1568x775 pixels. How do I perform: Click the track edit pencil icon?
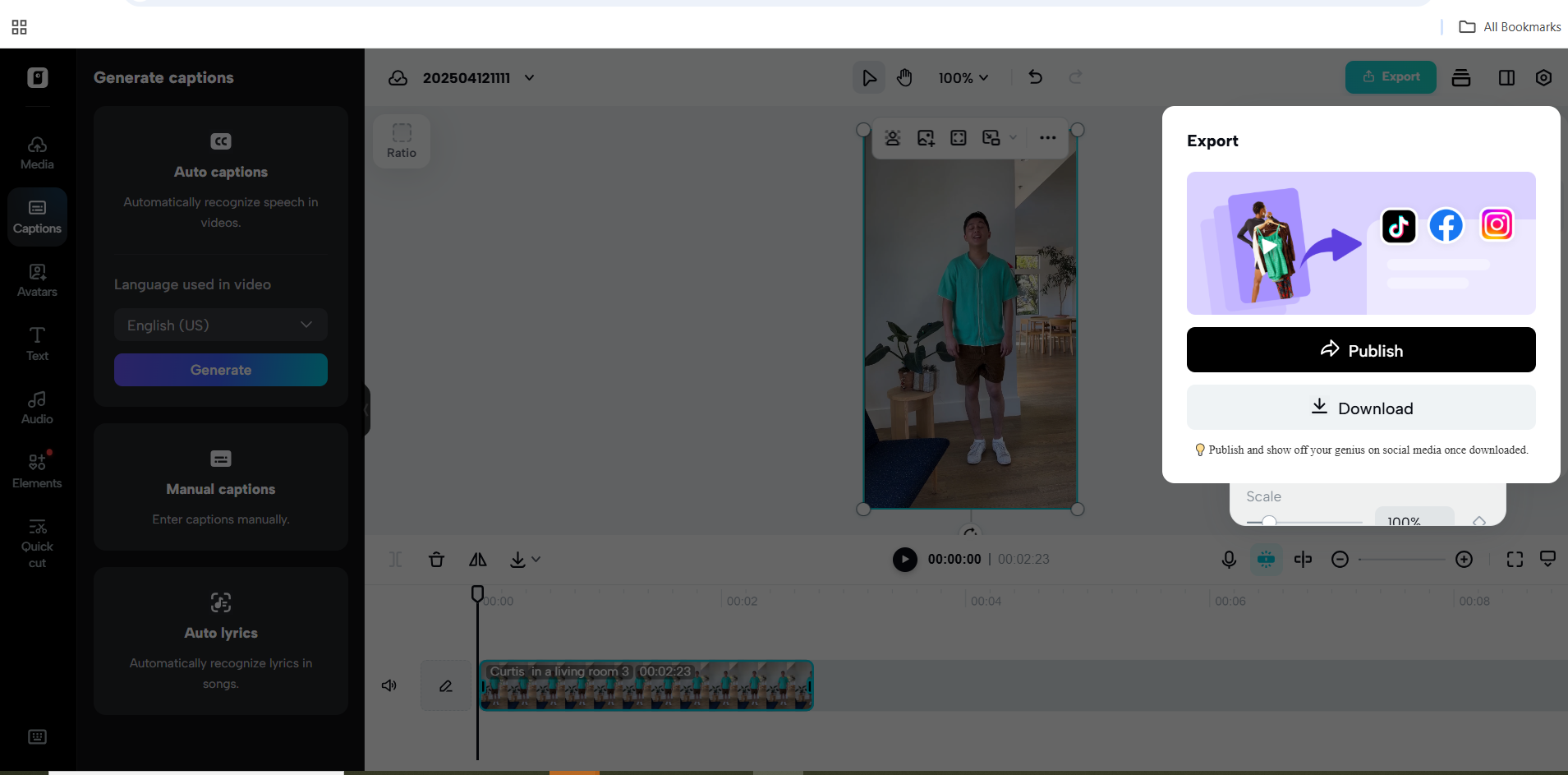click(446, 685)
